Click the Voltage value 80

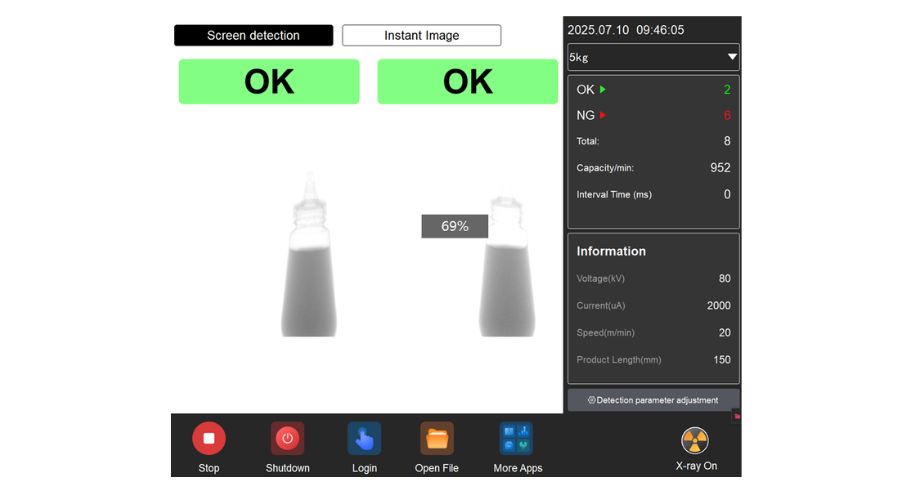[724, 279]
